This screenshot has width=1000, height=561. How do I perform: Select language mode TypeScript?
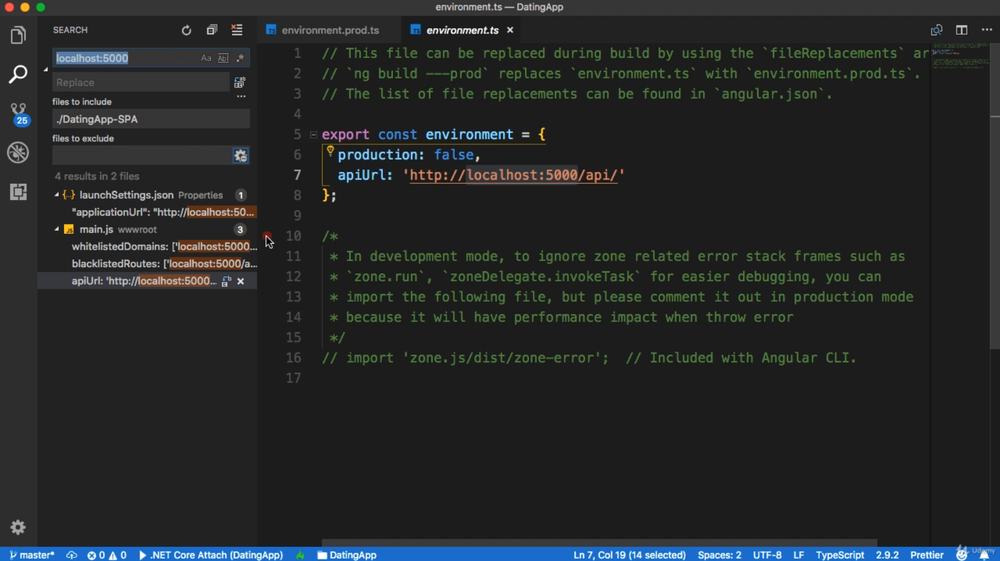(x=840, y=555)
